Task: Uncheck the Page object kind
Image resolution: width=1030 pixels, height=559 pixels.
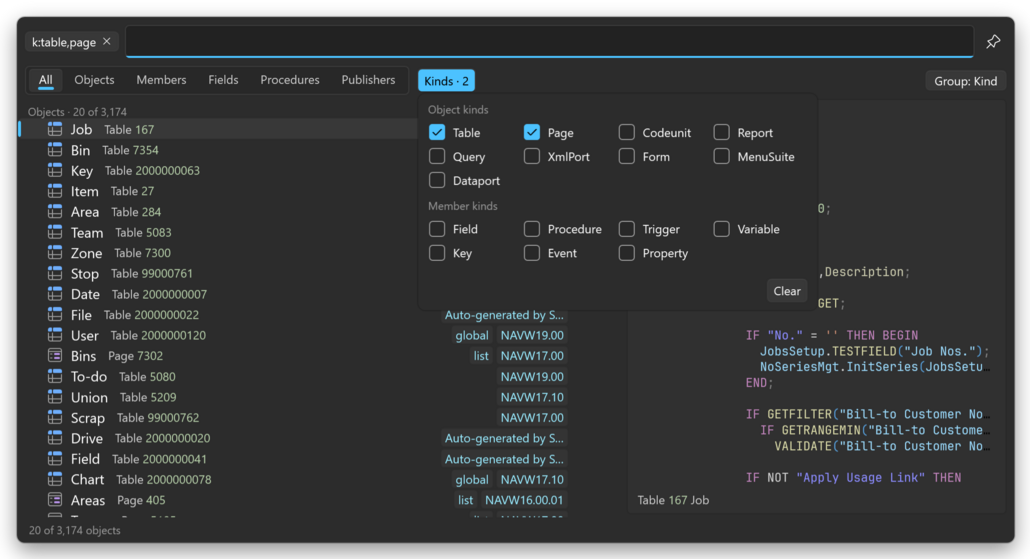Action: [x=531, y=132]
